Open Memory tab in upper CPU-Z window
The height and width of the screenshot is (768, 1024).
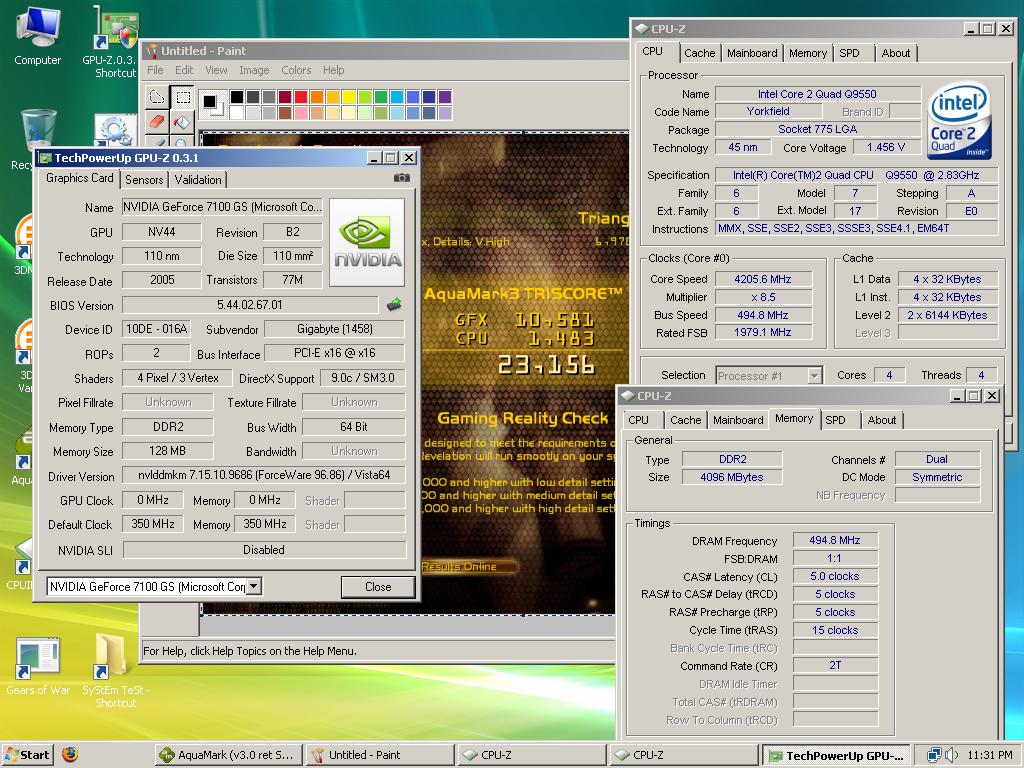[808, 54]
